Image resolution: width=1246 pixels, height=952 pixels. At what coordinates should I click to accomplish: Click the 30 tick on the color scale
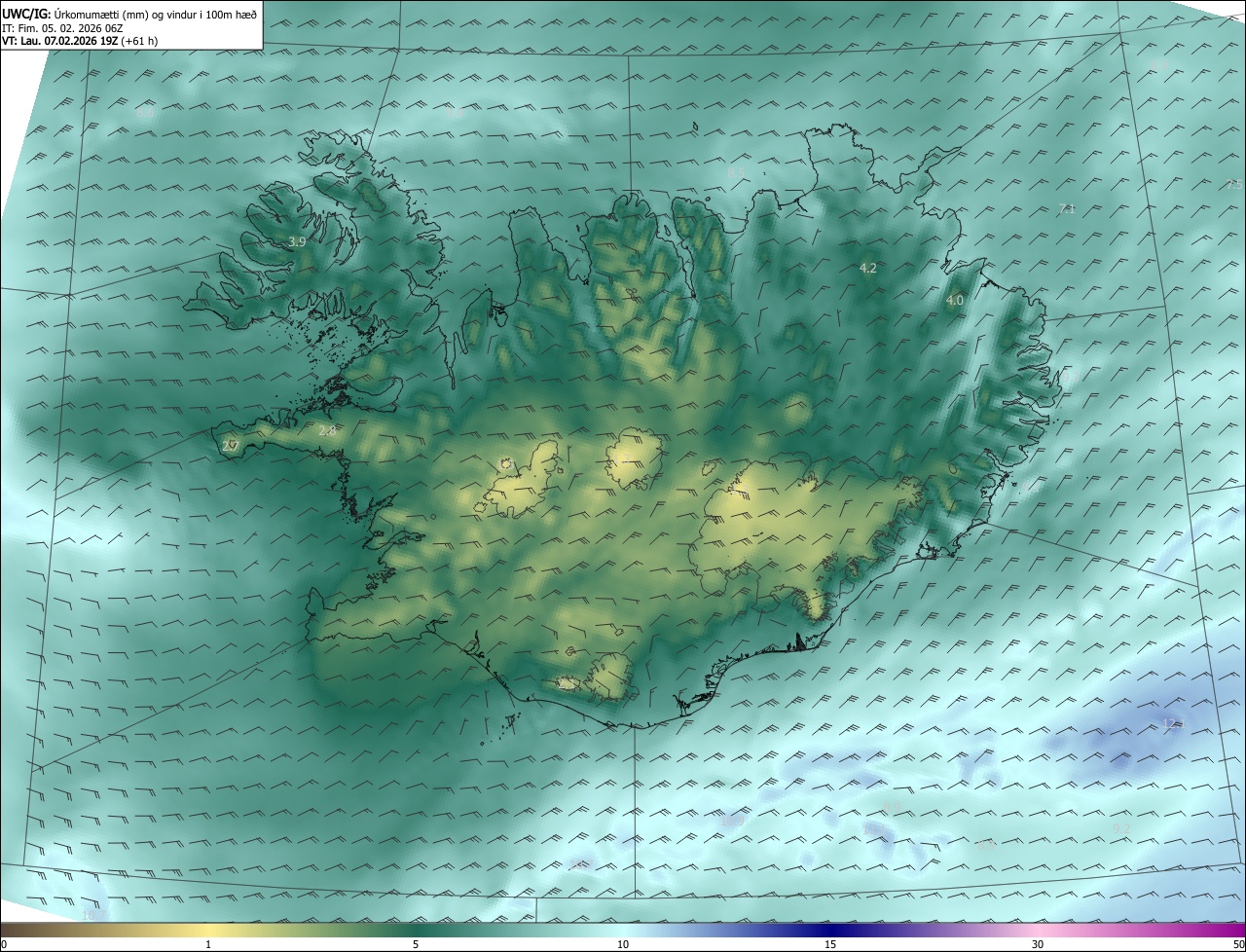[1038, 945]
